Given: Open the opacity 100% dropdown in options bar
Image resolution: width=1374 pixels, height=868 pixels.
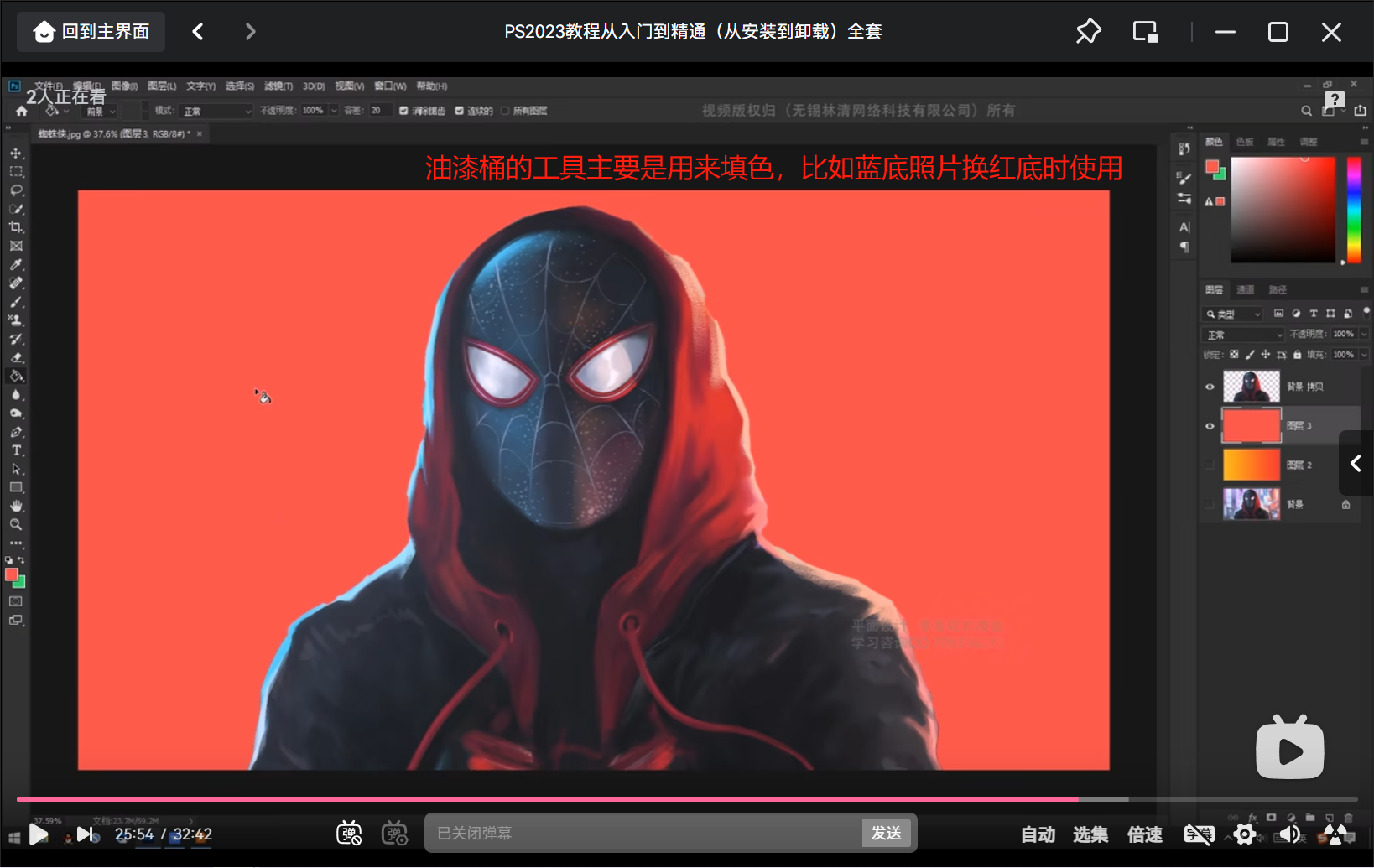Looking at the screenshot, I should tap(334, 111).
